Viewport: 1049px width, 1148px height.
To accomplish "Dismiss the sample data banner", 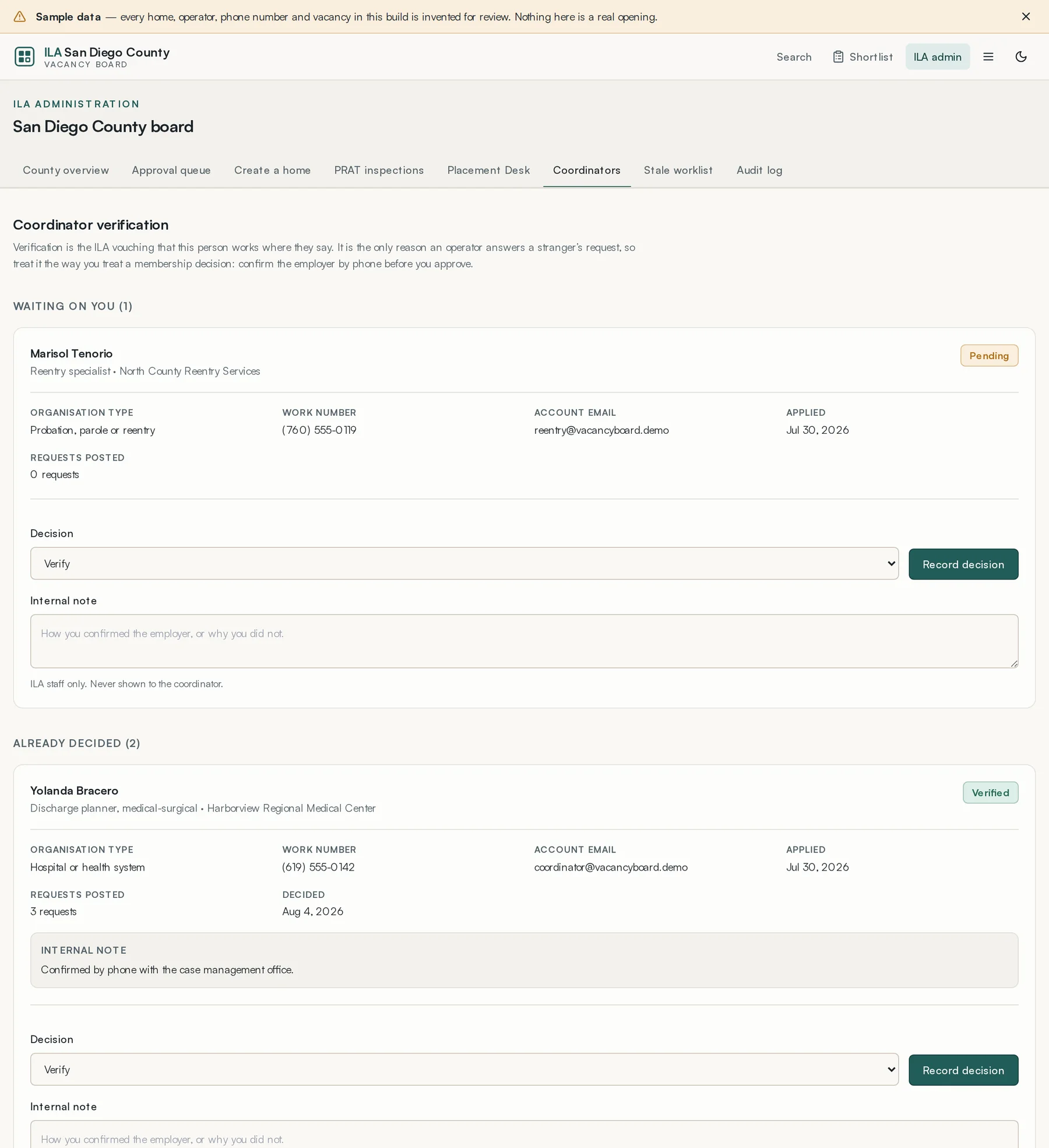I will pos(1026,16).
